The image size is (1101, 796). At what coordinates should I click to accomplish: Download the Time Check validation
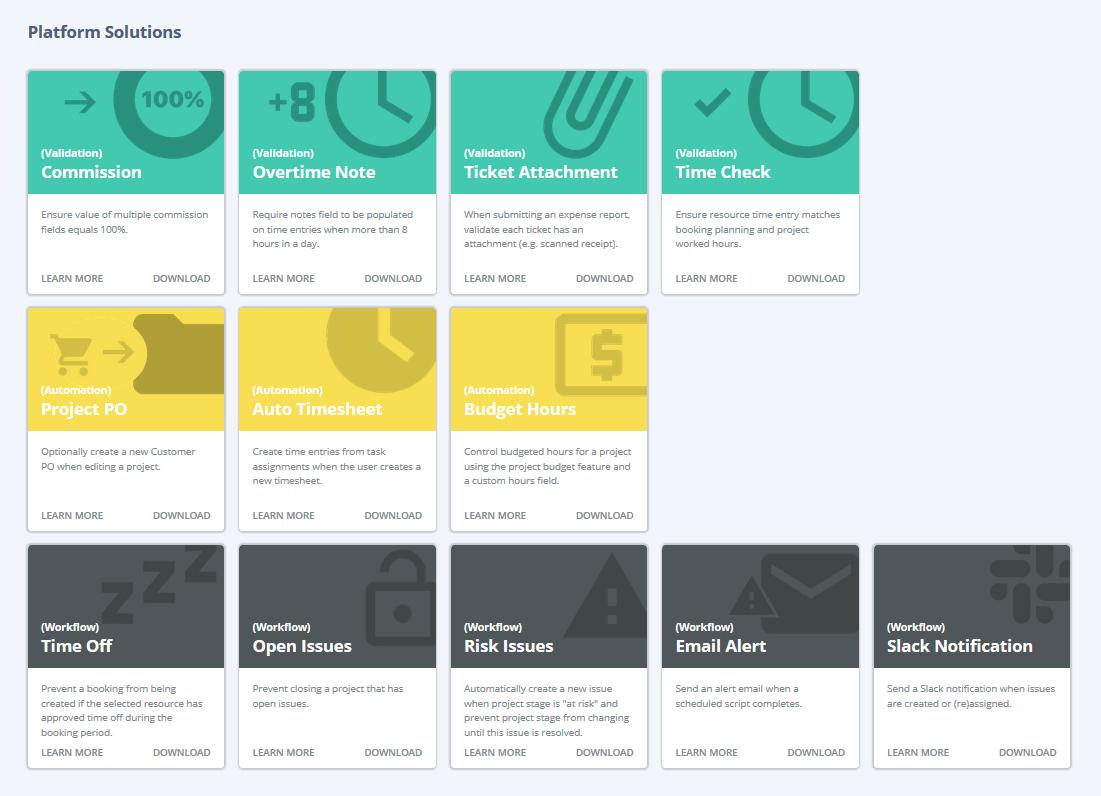pyautogui.click(x=816, y=278)
